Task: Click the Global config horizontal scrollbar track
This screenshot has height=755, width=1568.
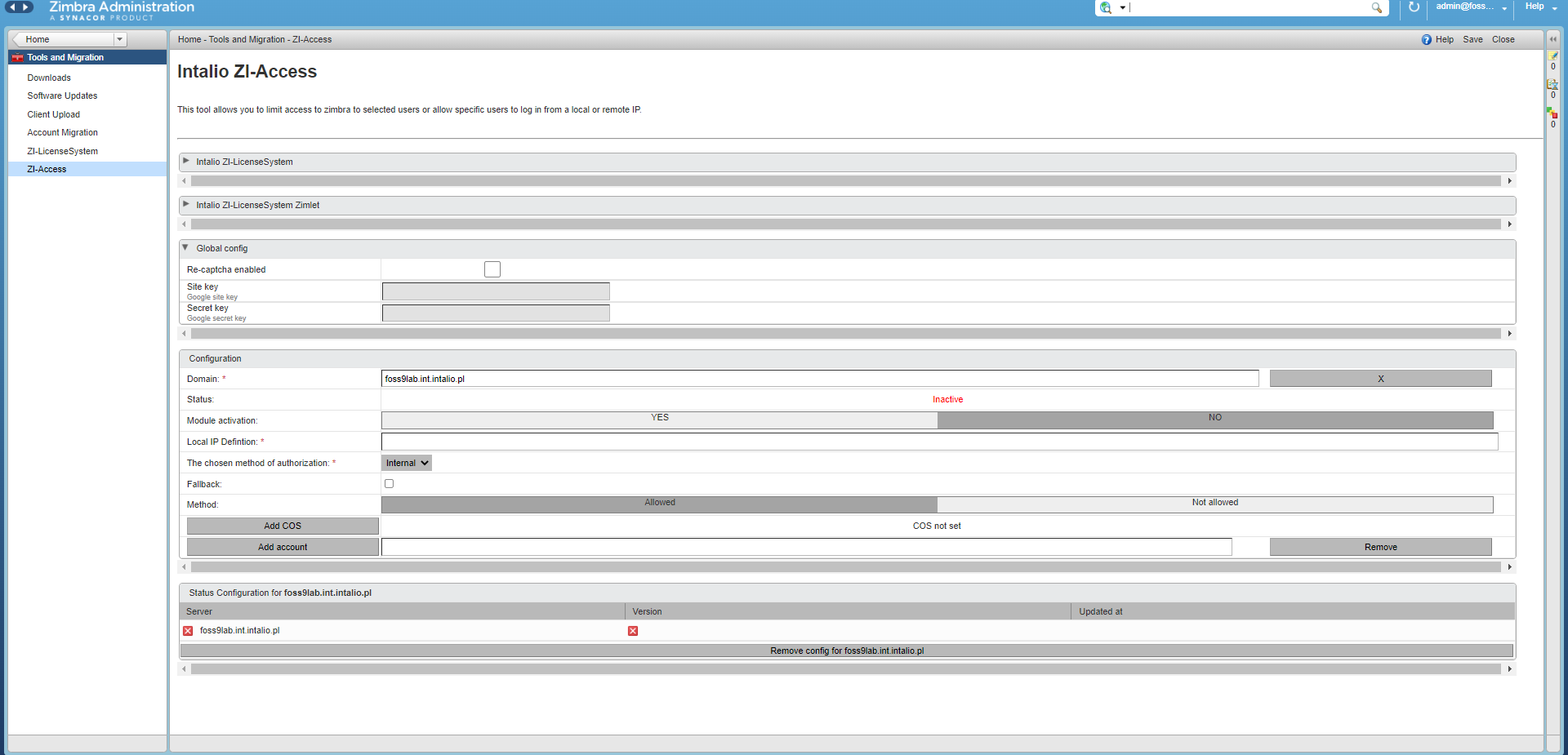Action: tap(846, 333)
